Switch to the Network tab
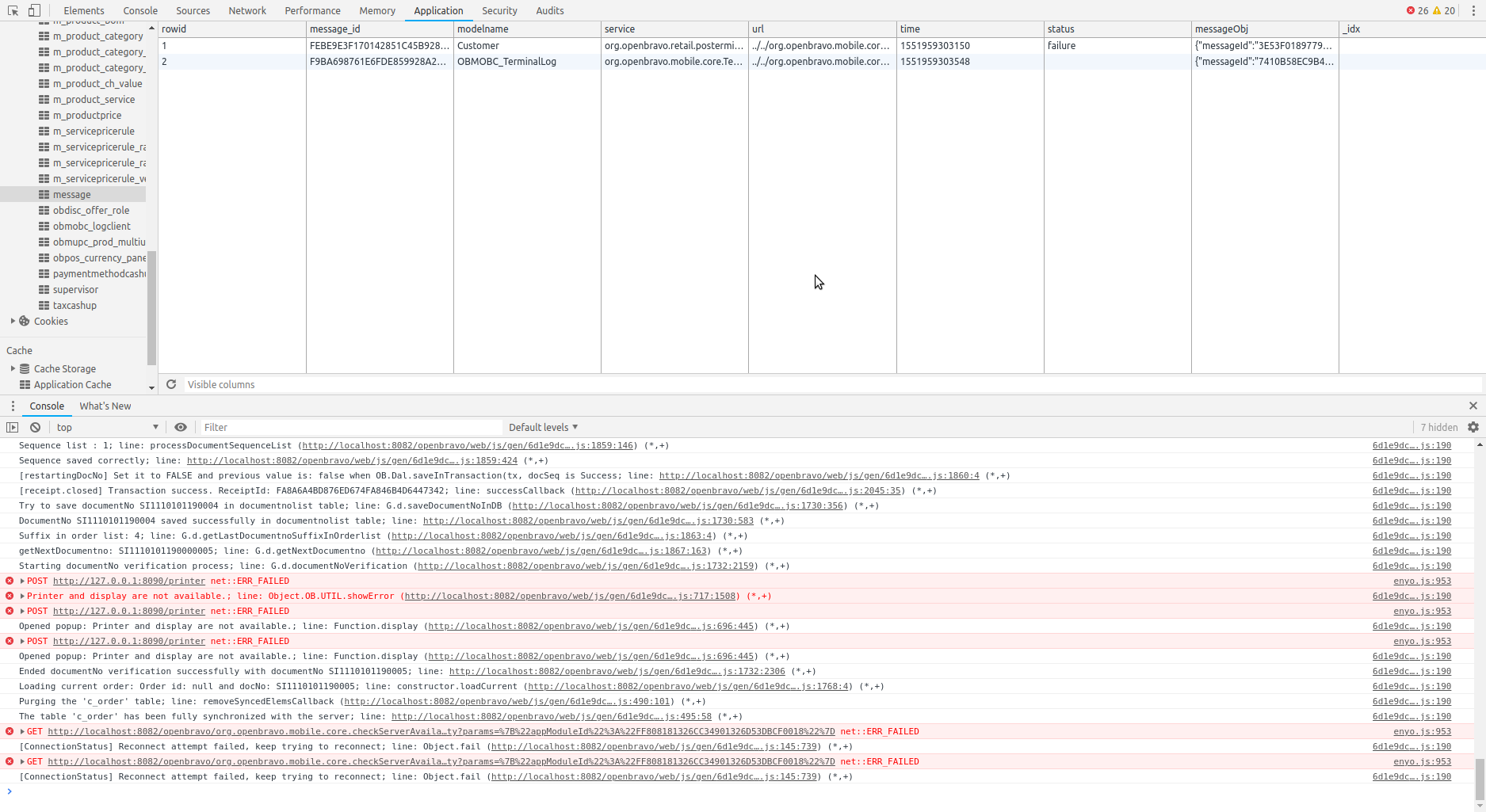Screen dimensions: 1486x812 pyautogui.click(x=247, y=10)
